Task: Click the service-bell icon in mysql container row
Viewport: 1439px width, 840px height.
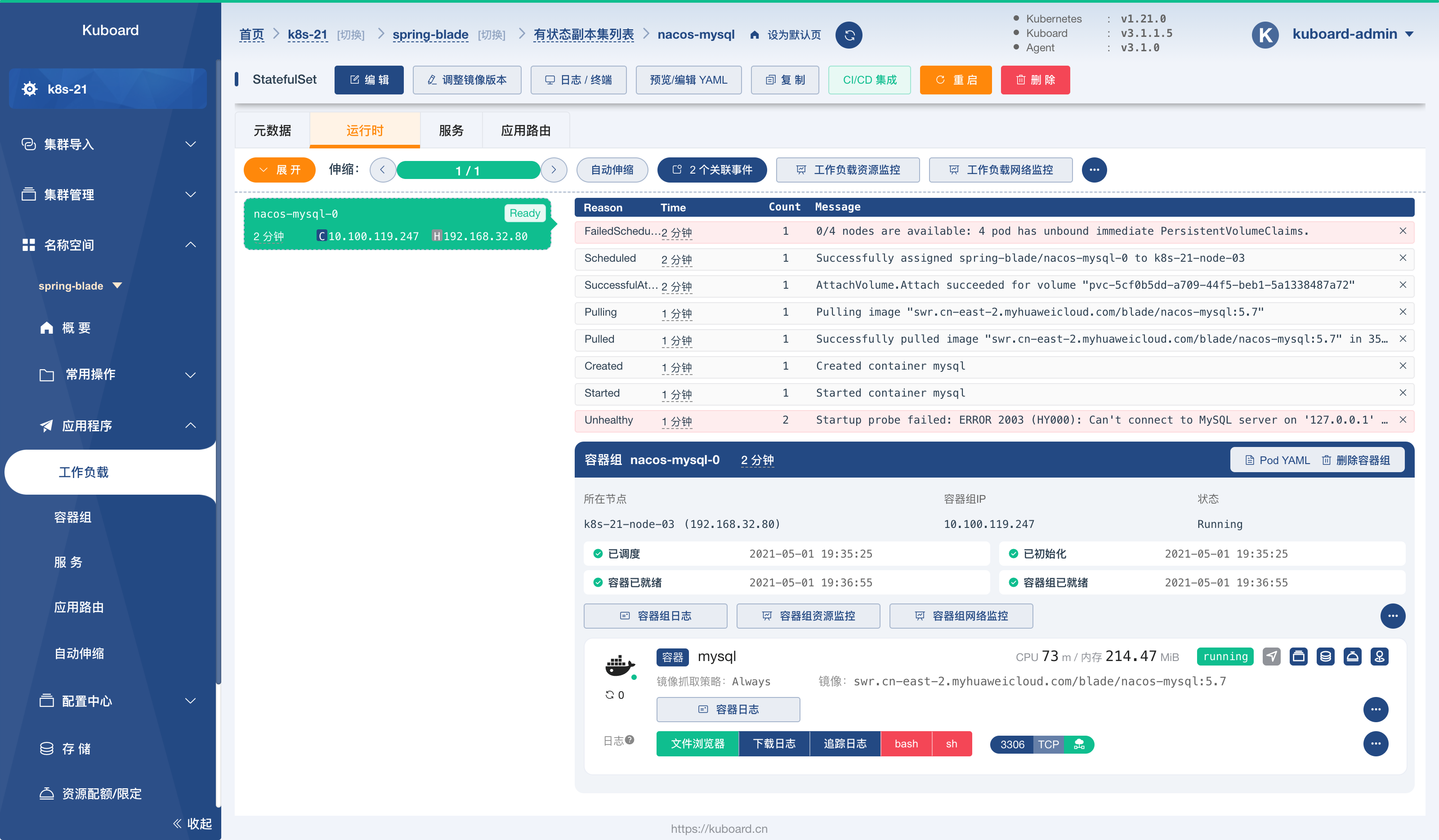Action: click(x=1353, y=656)
